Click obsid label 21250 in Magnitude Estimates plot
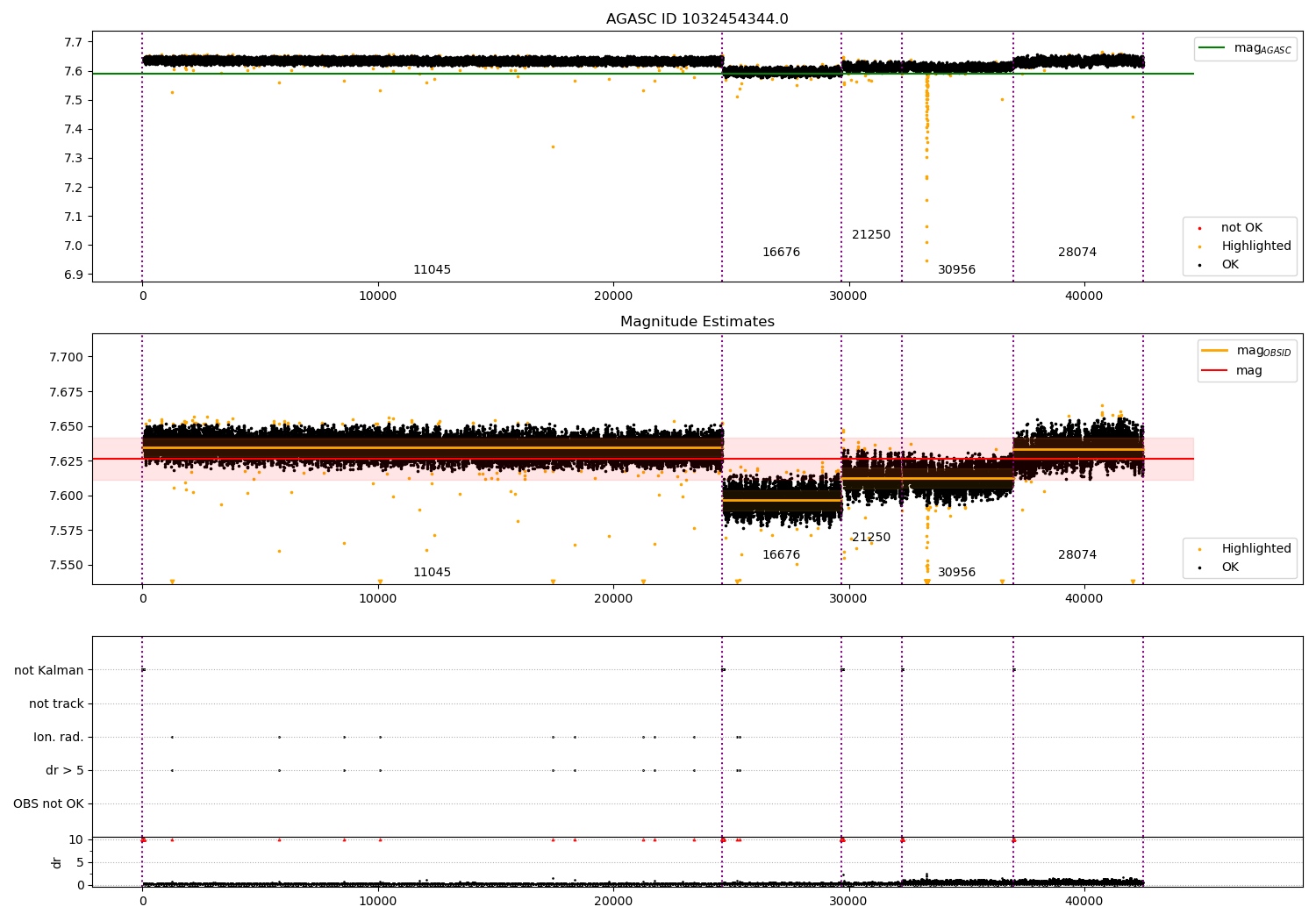 [871, 538]
